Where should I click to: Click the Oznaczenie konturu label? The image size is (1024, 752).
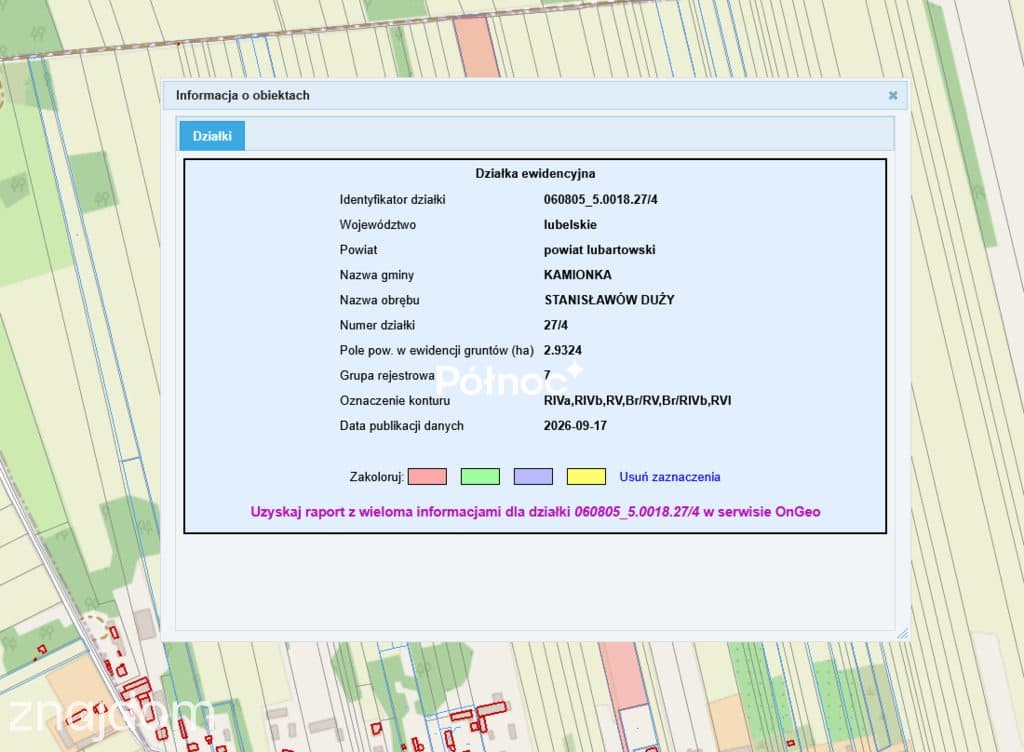394,400
